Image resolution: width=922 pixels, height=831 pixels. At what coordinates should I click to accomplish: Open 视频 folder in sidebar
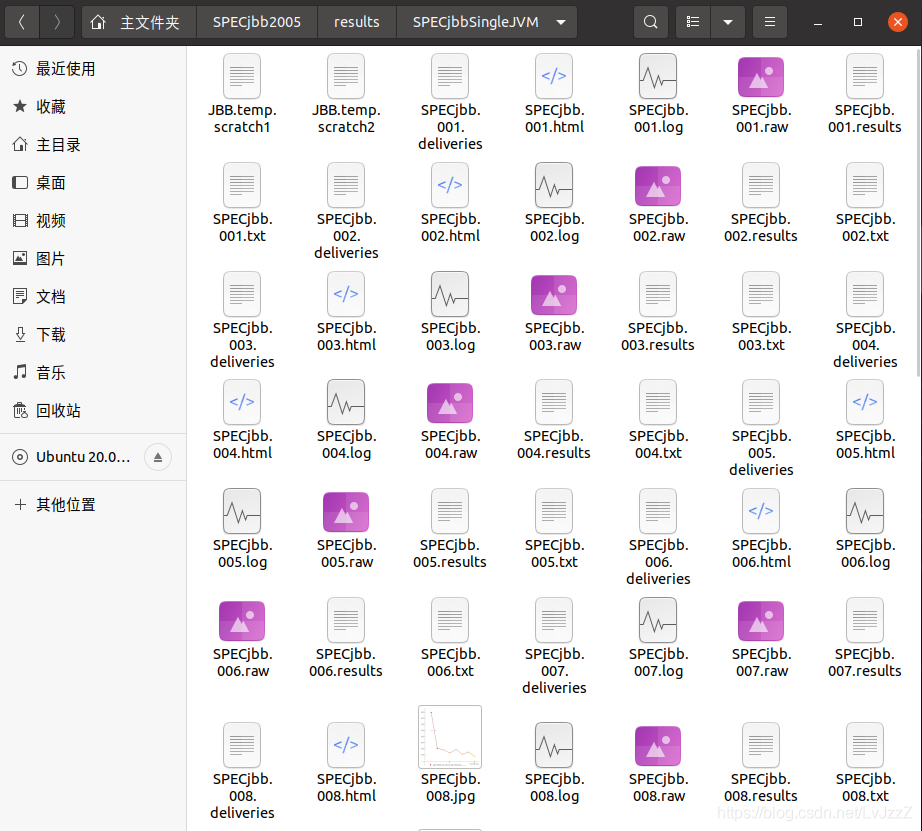[93, 221]
